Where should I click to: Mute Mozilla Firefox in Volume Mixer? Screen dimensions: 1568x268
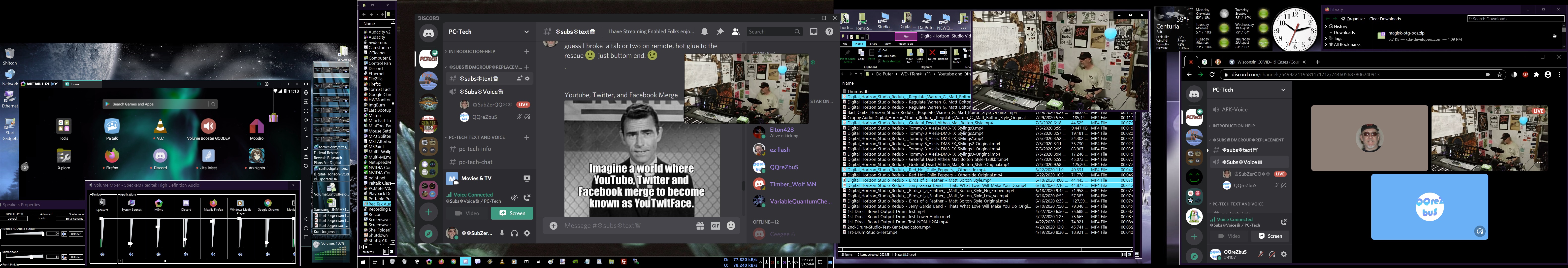213,254
